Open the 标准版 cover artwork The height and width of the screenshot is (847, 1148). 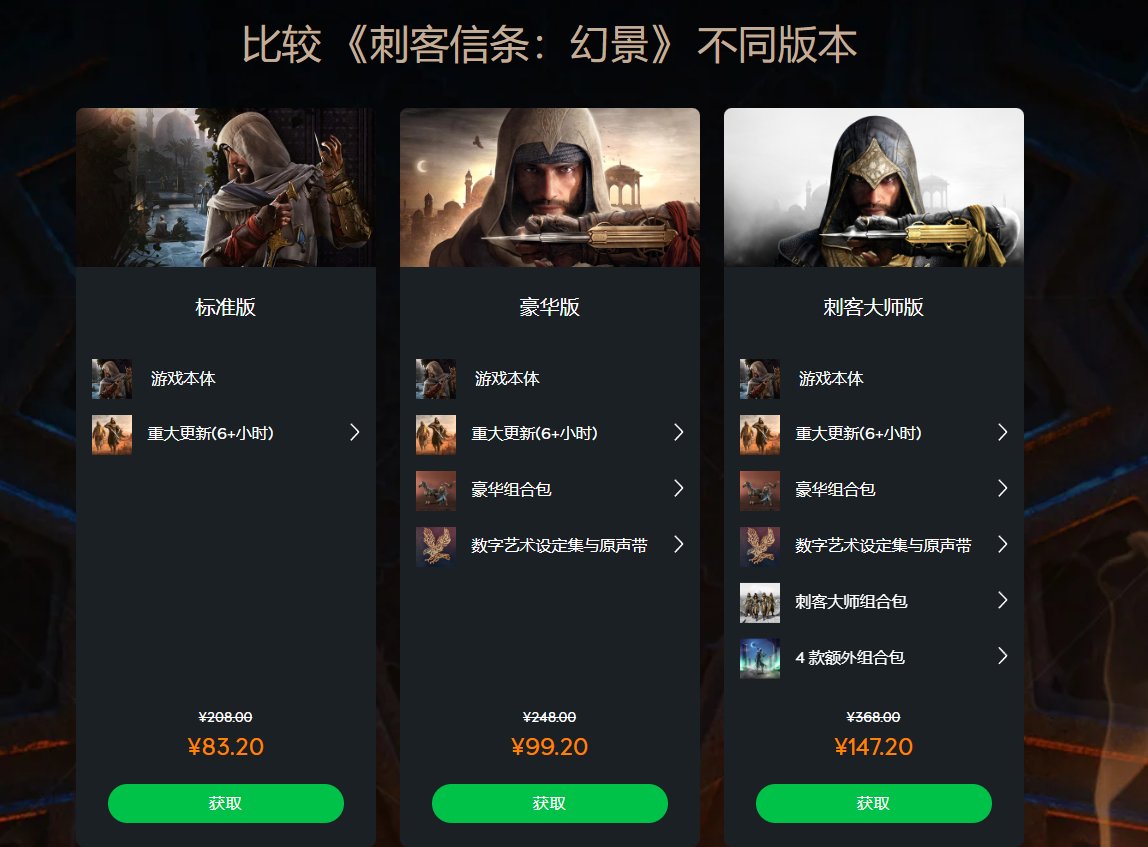pyautogui.click(x=226, y=187)
